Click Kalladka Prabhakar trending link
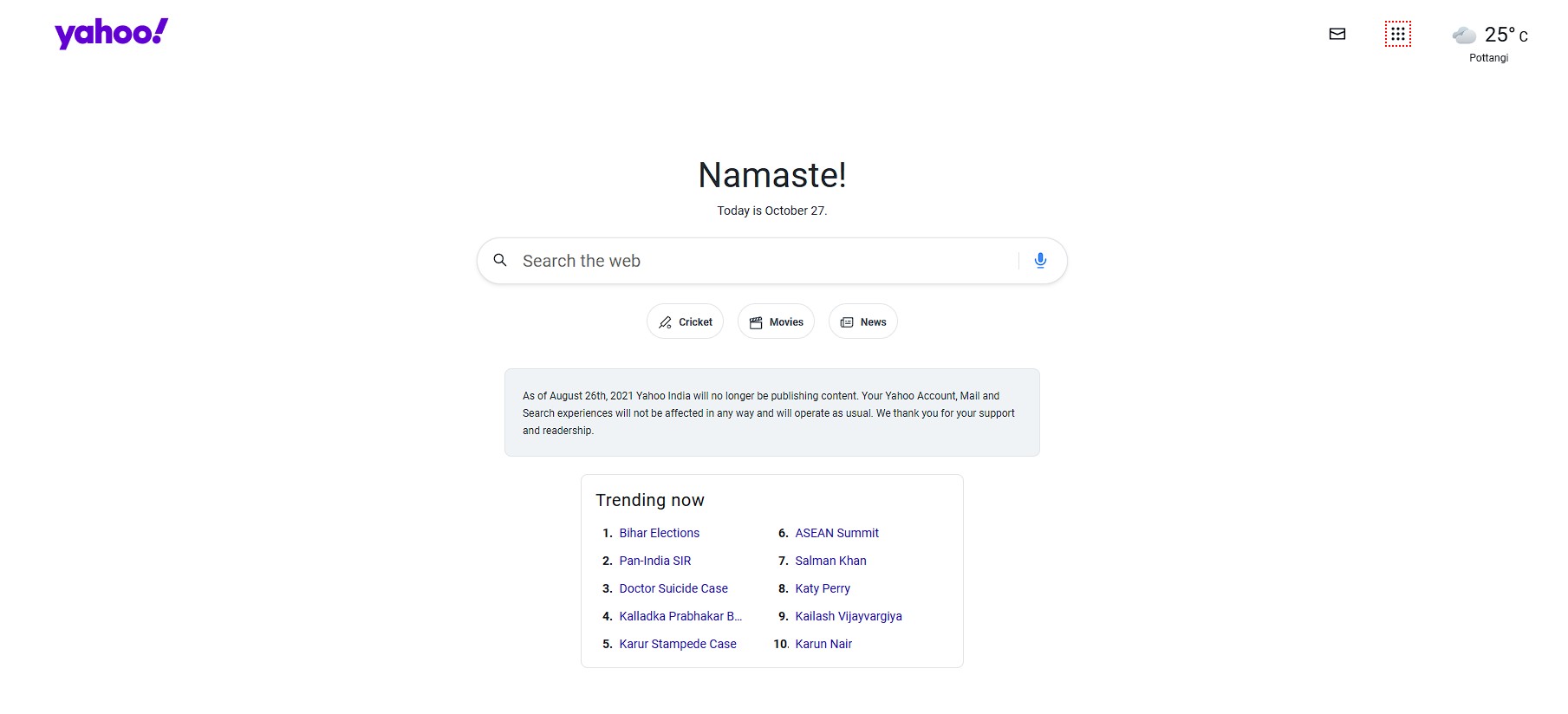 click(680, 616)
